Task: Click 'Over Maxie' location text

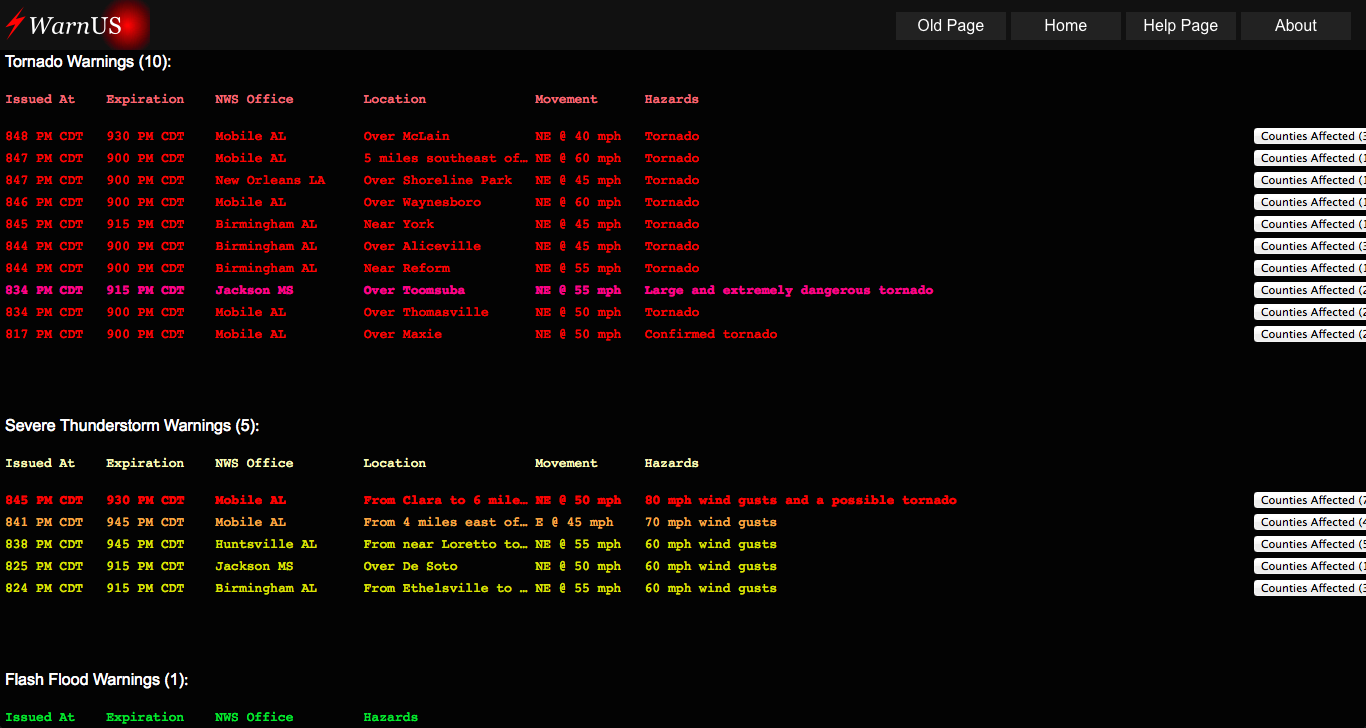Action: 403,334
